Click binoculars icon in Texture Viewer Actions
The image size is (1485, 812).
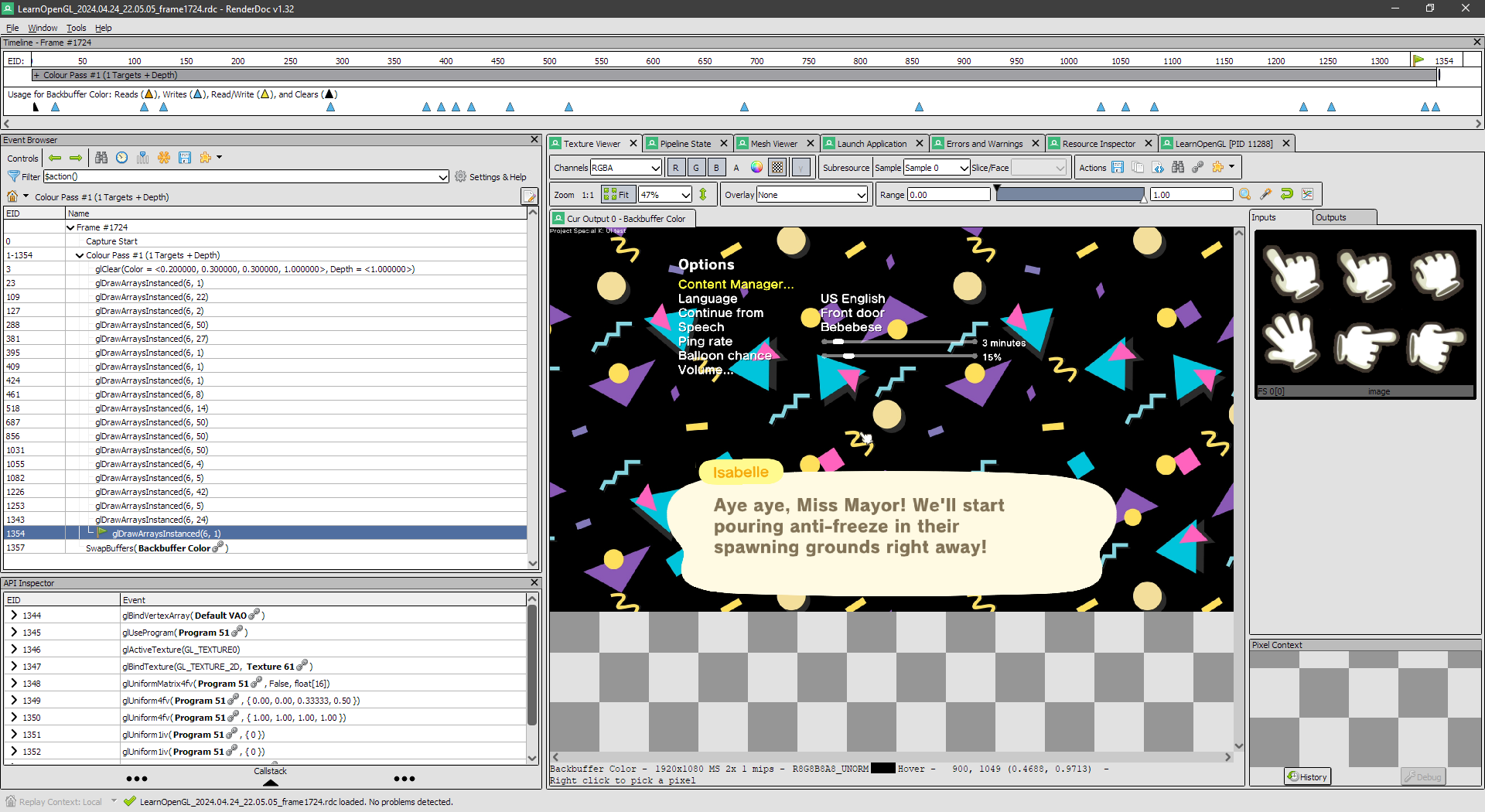point(1178,167)
